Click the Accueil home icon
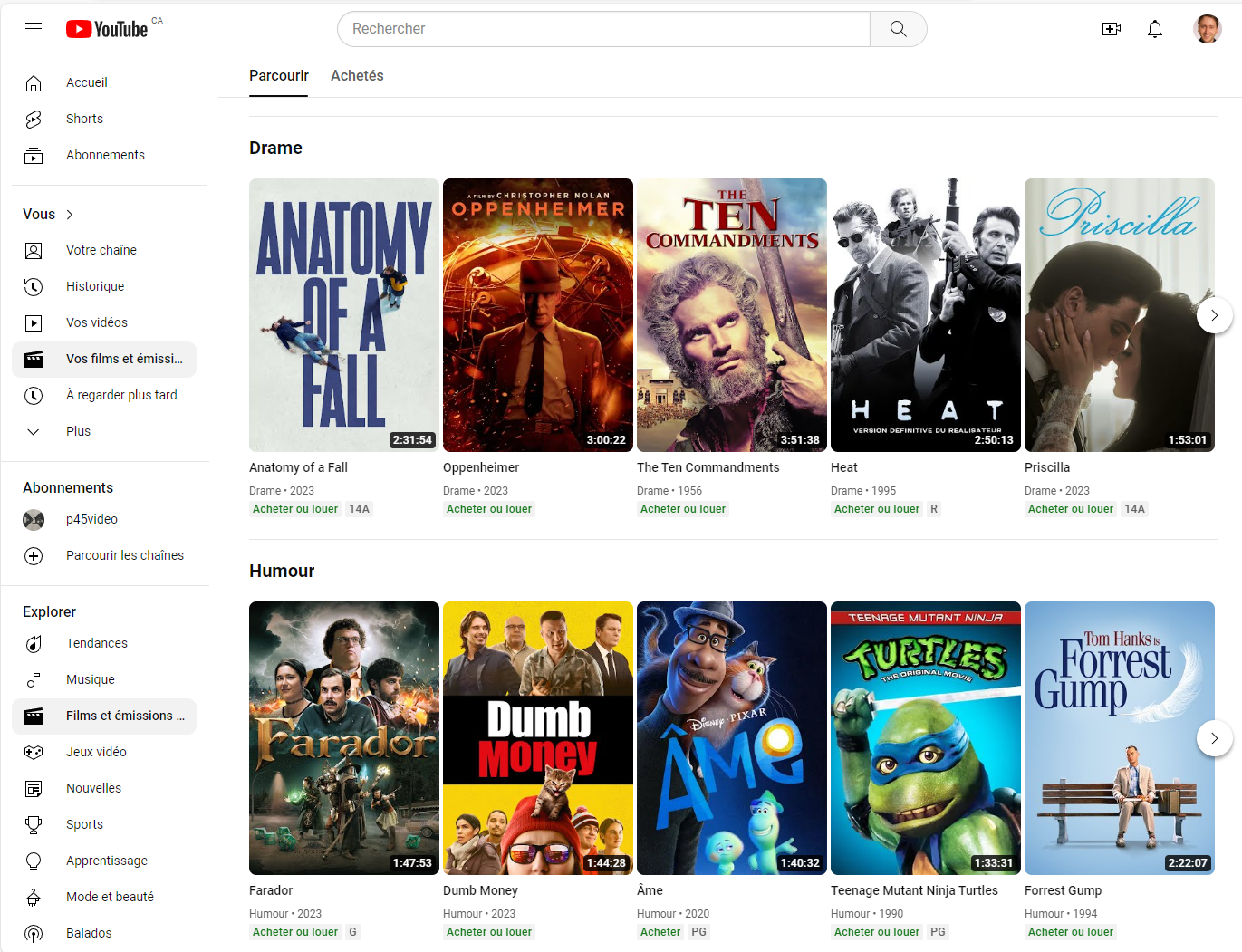Image resolution: width=1242 pixels, height=952 pixels. click(34, 82)
